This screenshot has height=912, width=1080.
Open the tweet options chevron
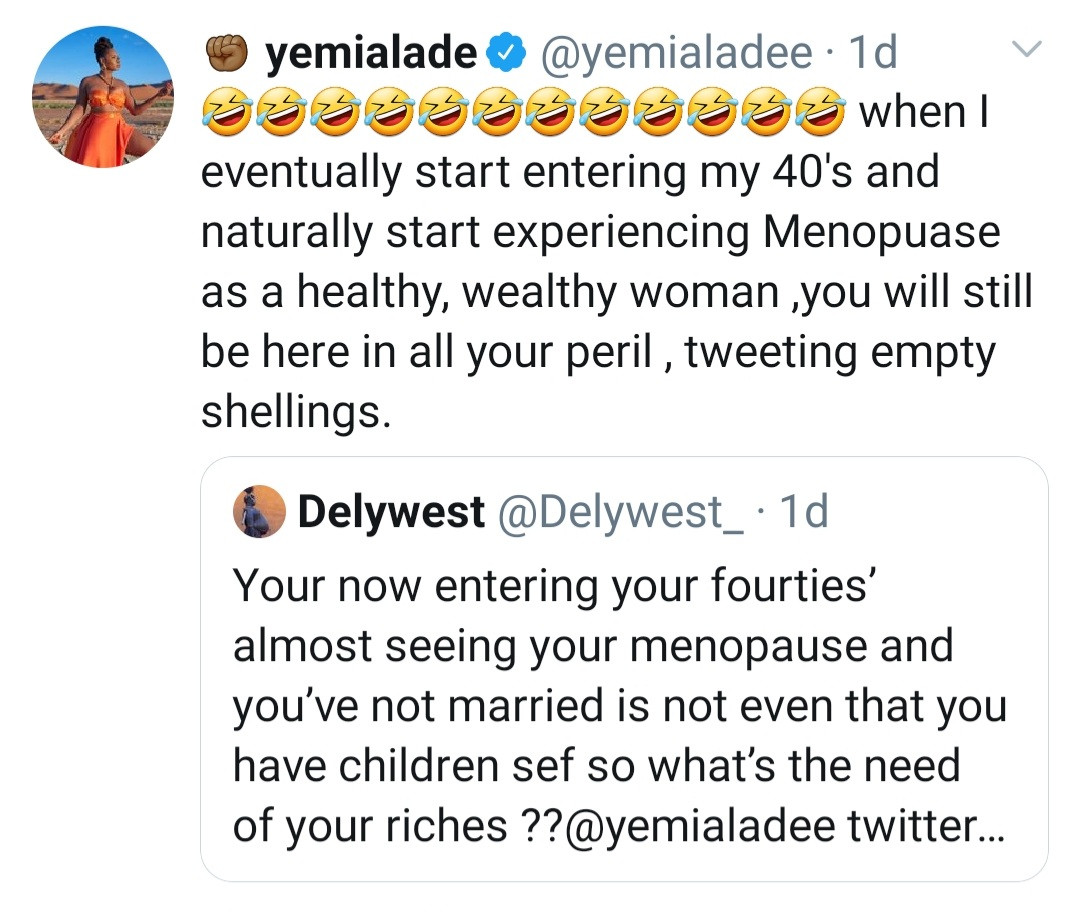coord(1026,49)
